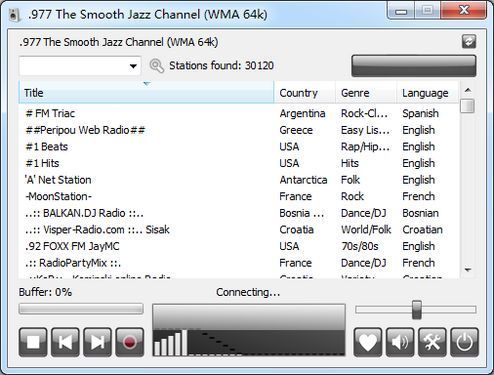Stop playback with the square Stop button

(x=33, y=342)
